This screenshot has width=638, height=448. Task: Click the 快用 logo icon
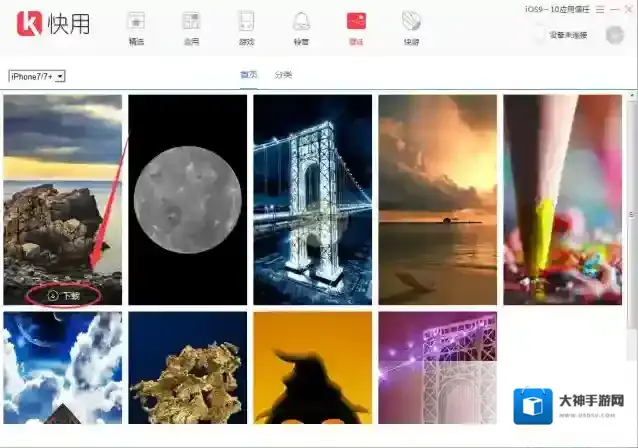(x=29, y=24)
